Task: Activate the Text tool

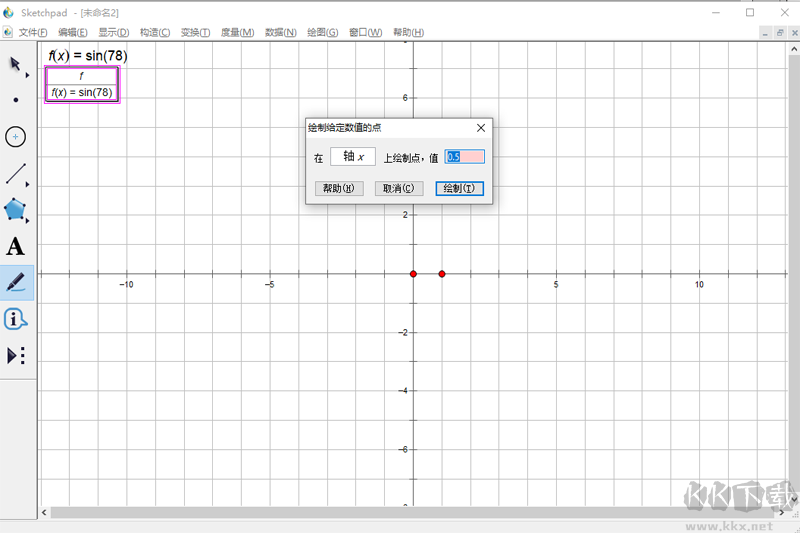Action: point(16,247)
